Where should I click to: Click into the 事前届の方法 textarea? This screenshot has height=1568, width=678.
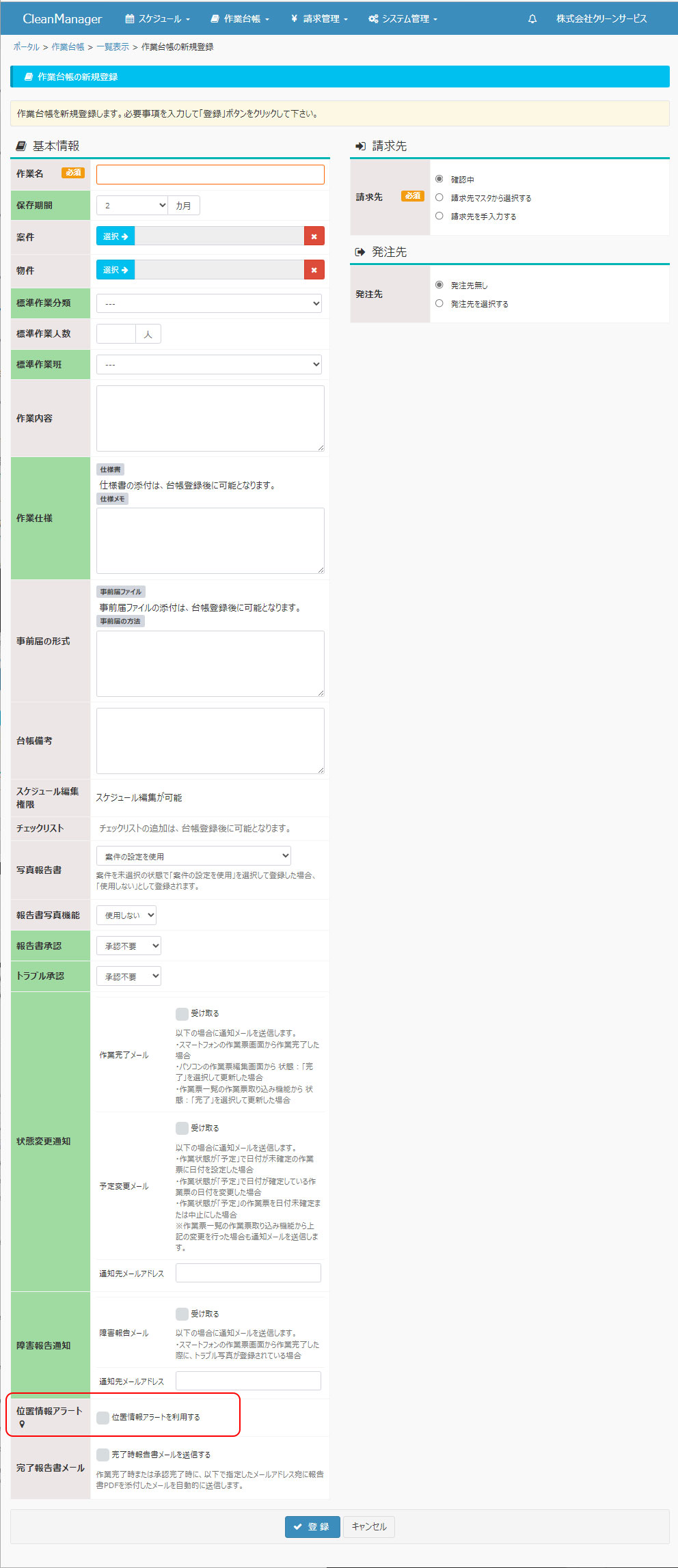[x=211, y=663]
